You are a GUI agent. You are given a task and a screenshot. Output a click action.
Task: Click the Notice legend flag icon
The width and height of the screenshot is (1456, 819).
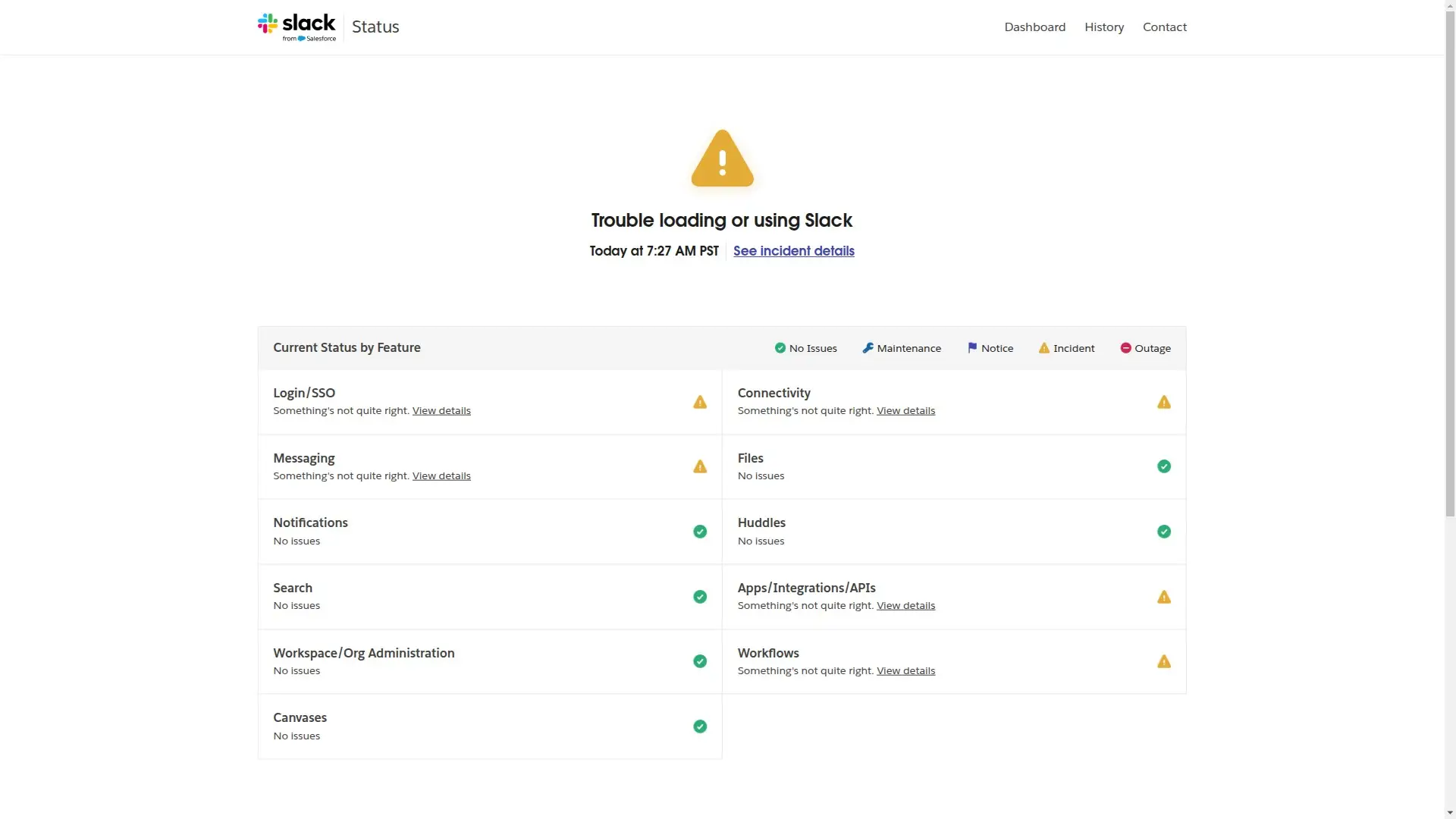coord(972,348)
